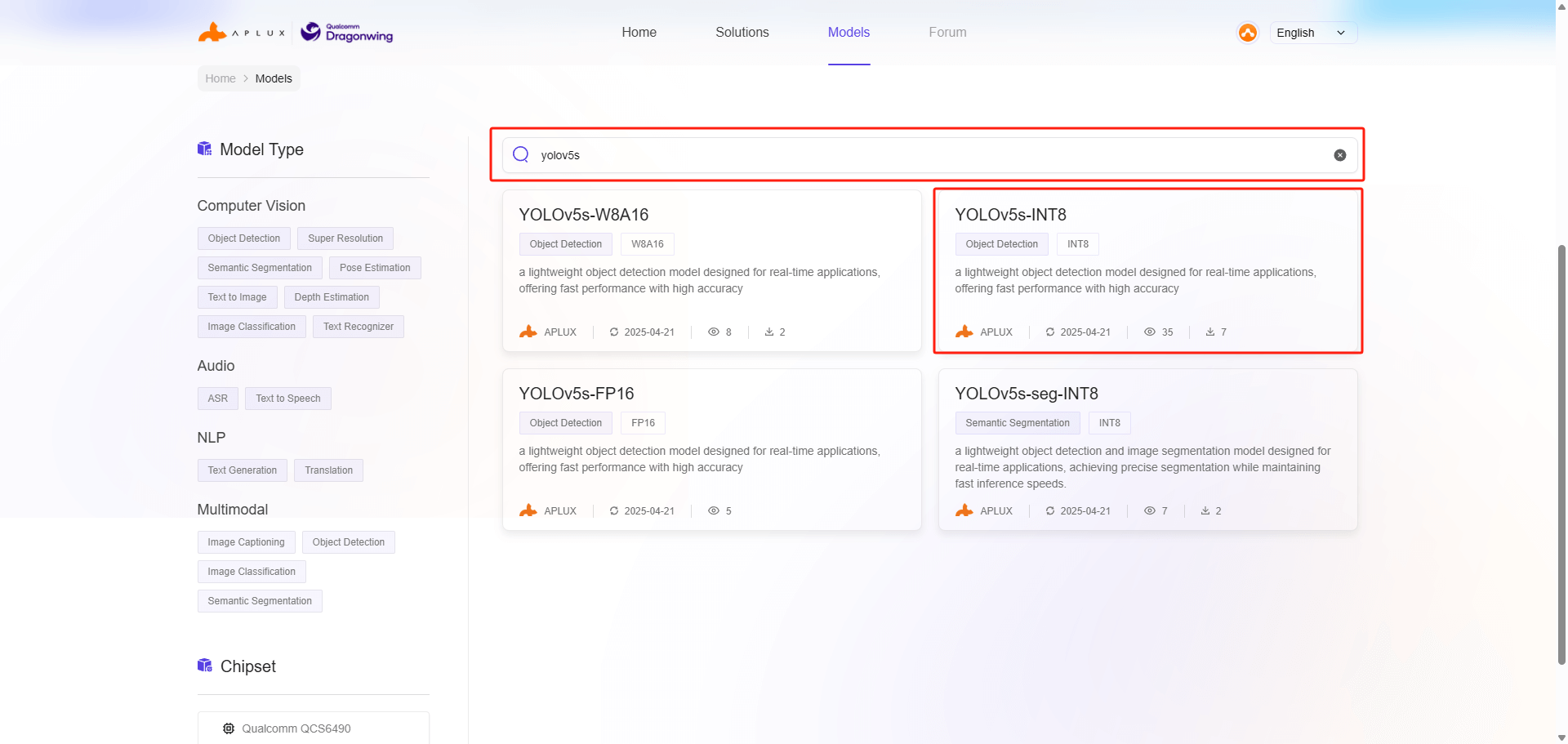Click the Qualcomm QCS6490 chip icon
Screen dimensions: 1568x744
[229, 728]
